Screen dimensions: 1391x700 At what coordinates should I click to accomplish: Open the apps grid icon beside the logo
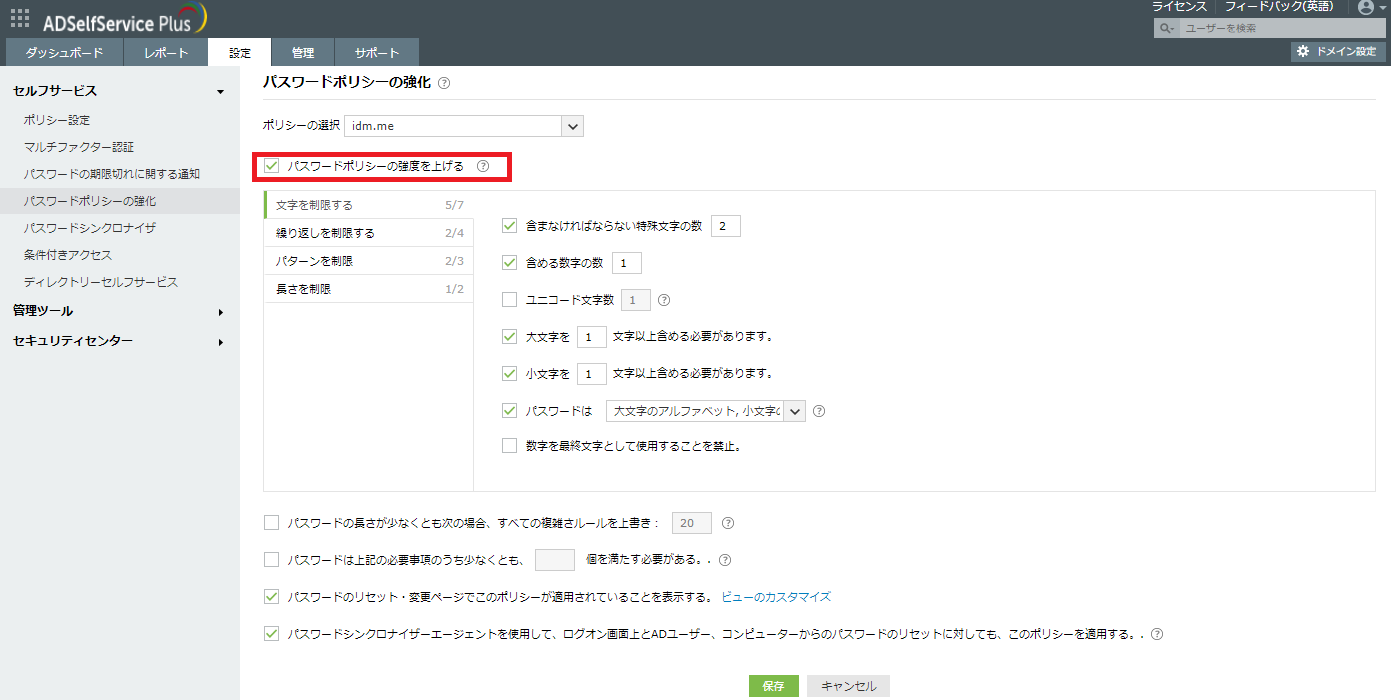click(20, 17)
